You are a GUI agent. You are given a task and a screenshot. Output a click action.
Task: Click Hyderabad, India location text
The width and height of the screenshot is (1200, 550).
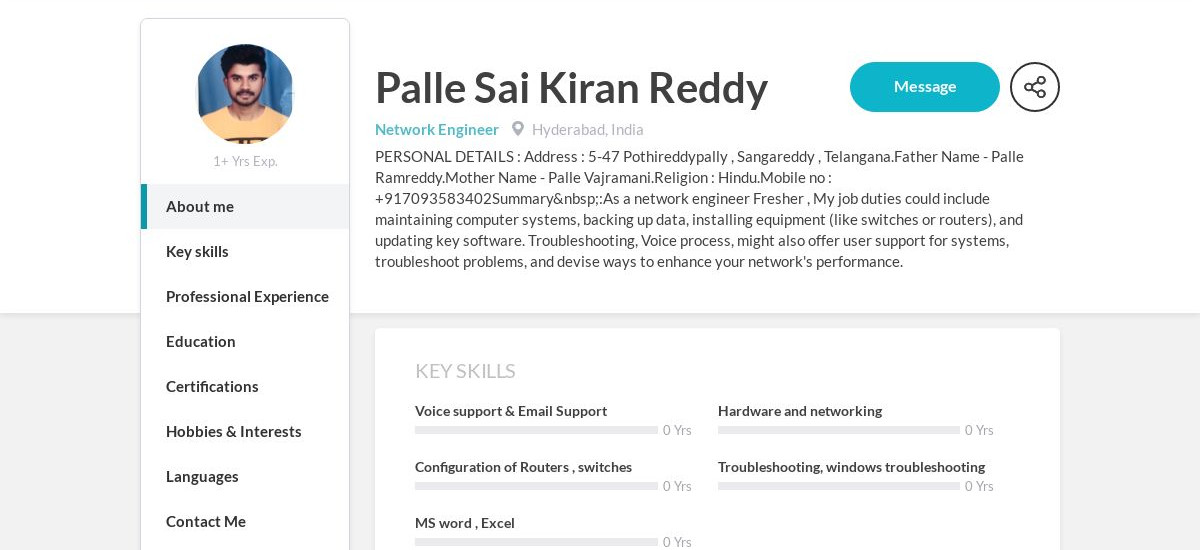click(588, 129)
